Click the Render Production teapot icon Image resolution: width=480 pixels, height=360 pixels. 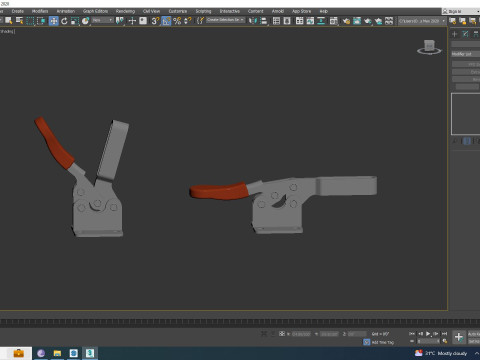point(368,21)
